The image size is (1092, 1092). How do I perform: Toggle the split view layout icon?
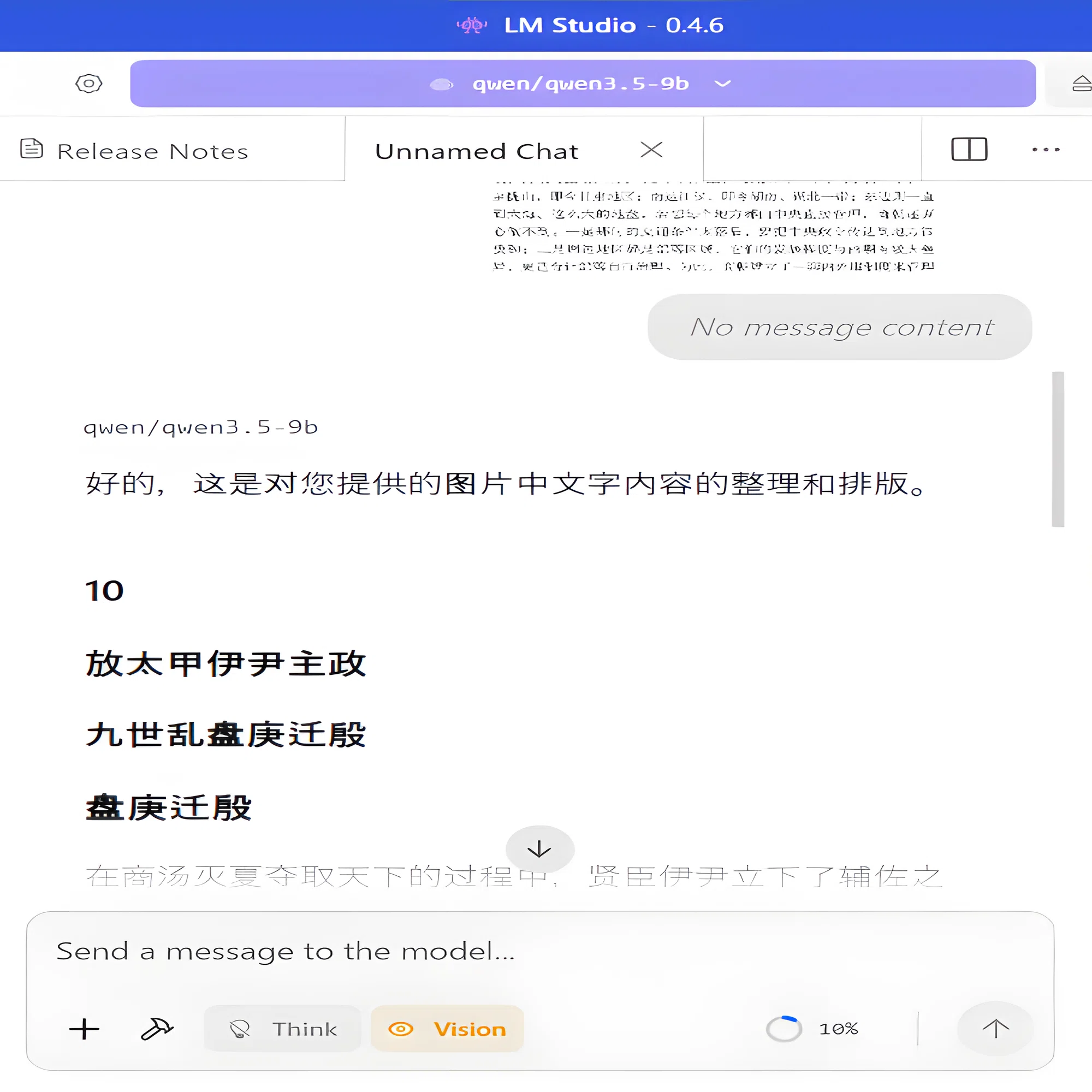coord(969,150)
